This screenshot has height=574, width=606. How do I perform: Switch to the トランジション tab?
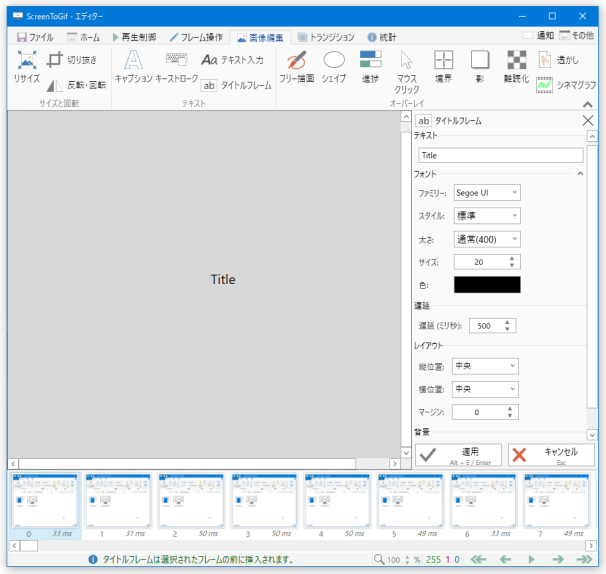tap(325, 37)
